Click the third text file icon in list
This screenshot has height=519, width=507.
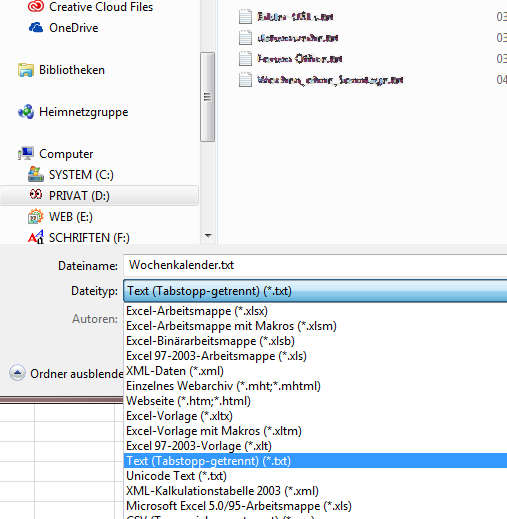[245, 58]
